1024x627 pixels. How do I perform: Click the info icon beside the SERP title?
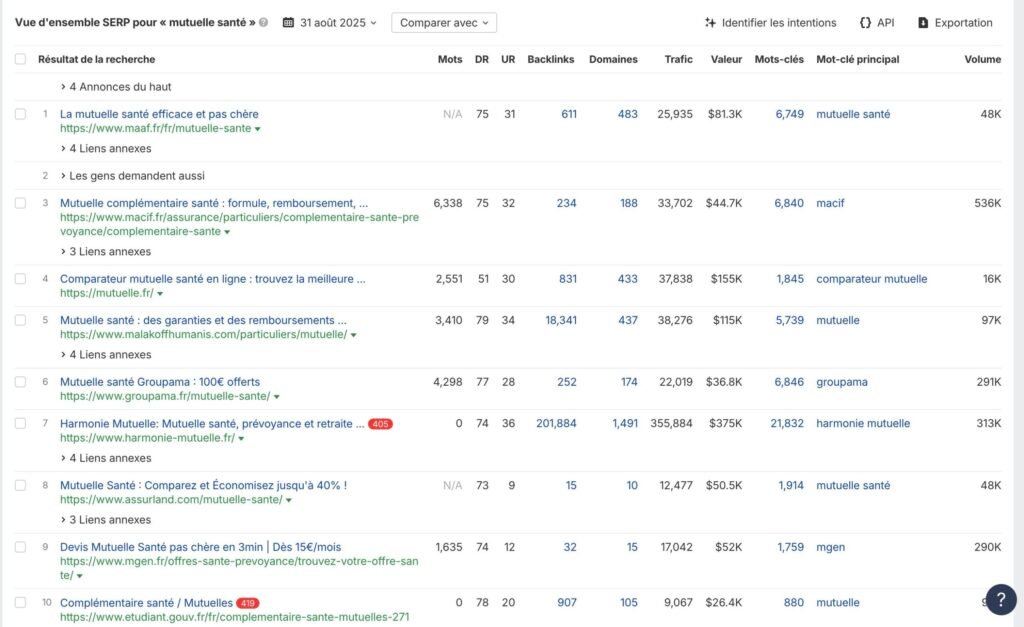(x=263, y=23)
